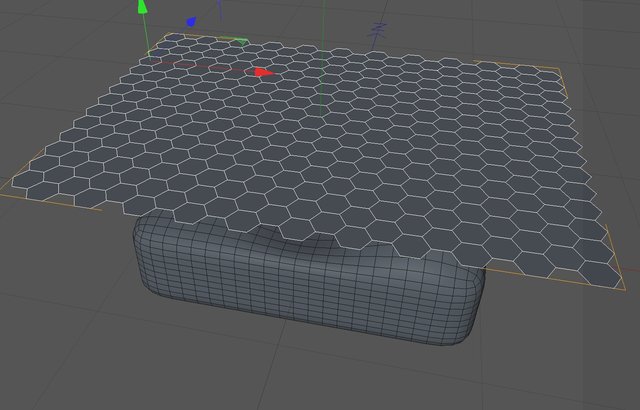The image size is (640, 410).
Task: Select the hexagon grid plane object
Action: click(318, 161)
